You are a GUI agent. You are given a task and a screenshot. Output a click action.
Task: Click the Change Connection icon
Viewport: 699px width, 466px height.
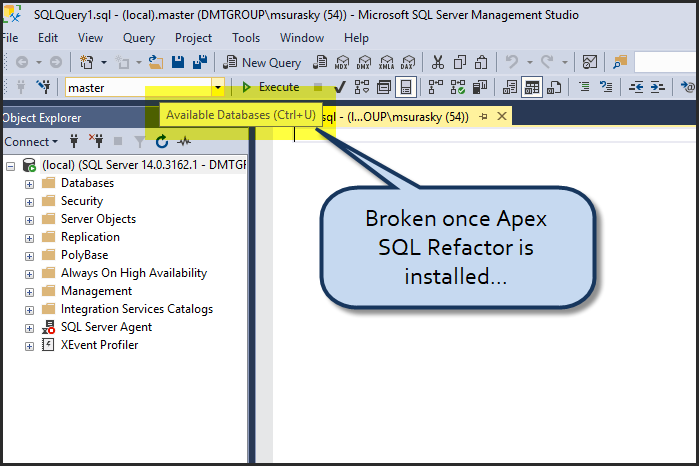pos(43,87)
